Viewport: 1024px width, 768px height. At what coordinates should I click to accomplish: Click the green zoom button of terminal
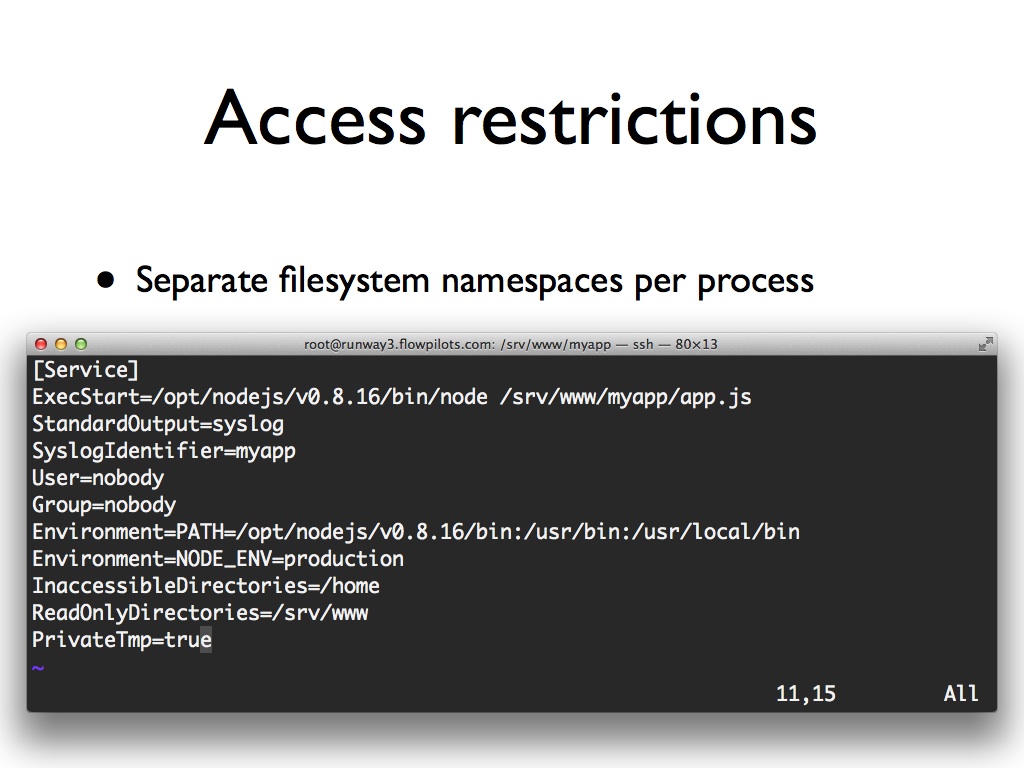pyautogui.click(x=81, y=344)
